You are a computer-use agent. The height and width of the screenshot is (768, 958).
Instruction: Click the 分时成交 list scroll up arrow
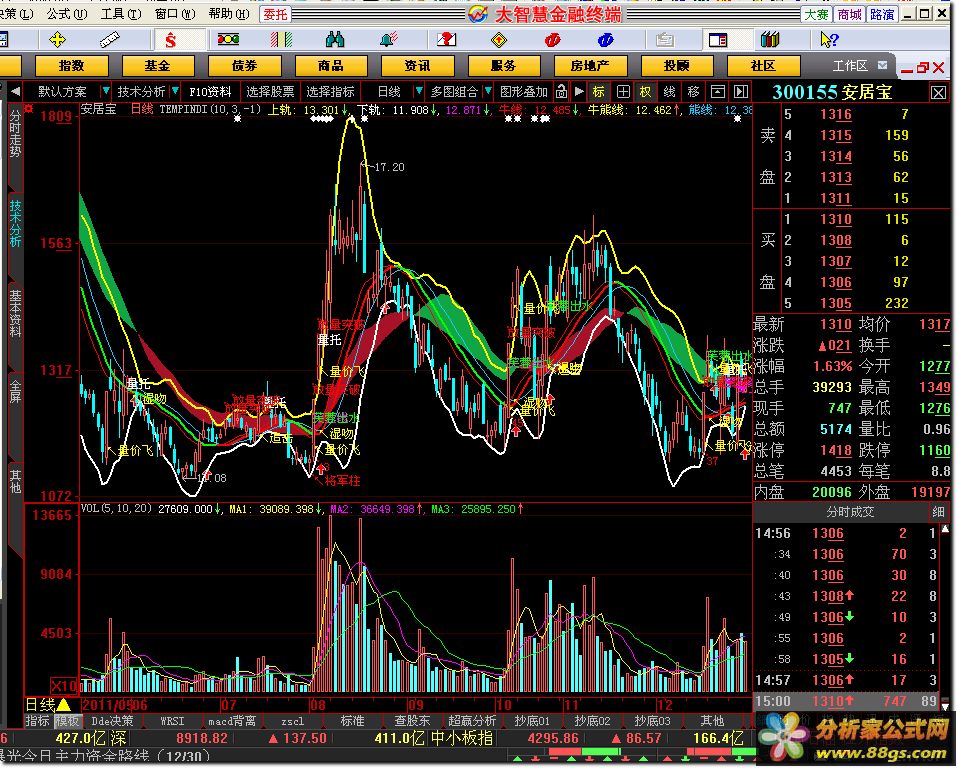(x=946, y=529)
